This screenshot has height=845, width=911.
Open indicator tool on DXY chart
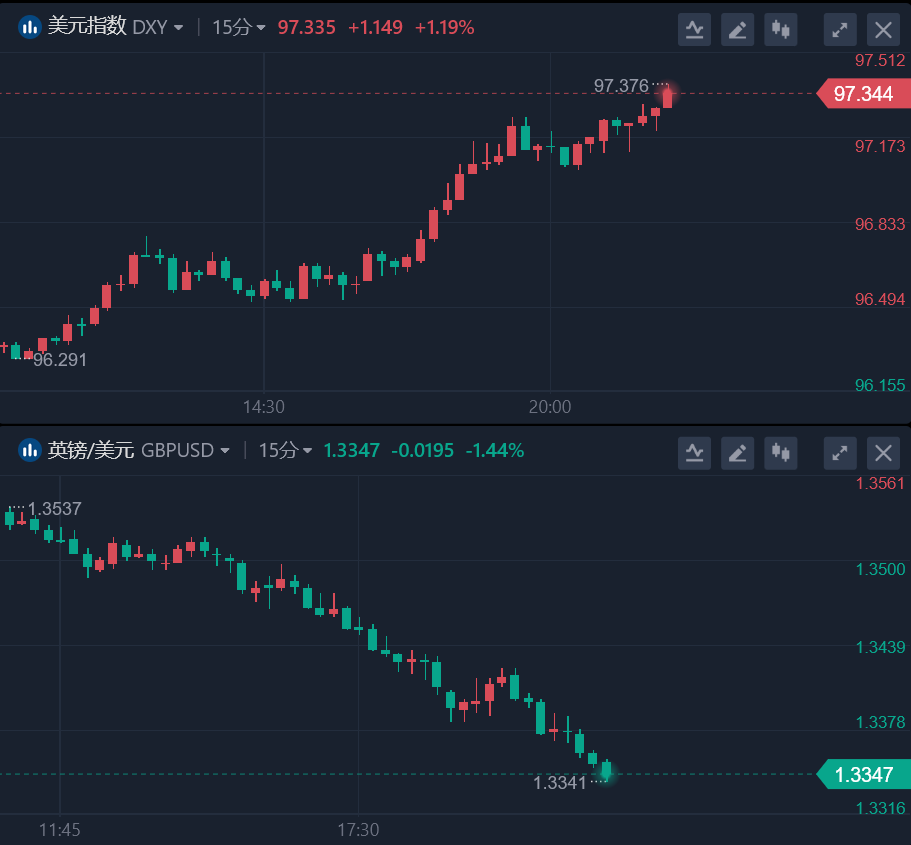(x=694, y=29)
